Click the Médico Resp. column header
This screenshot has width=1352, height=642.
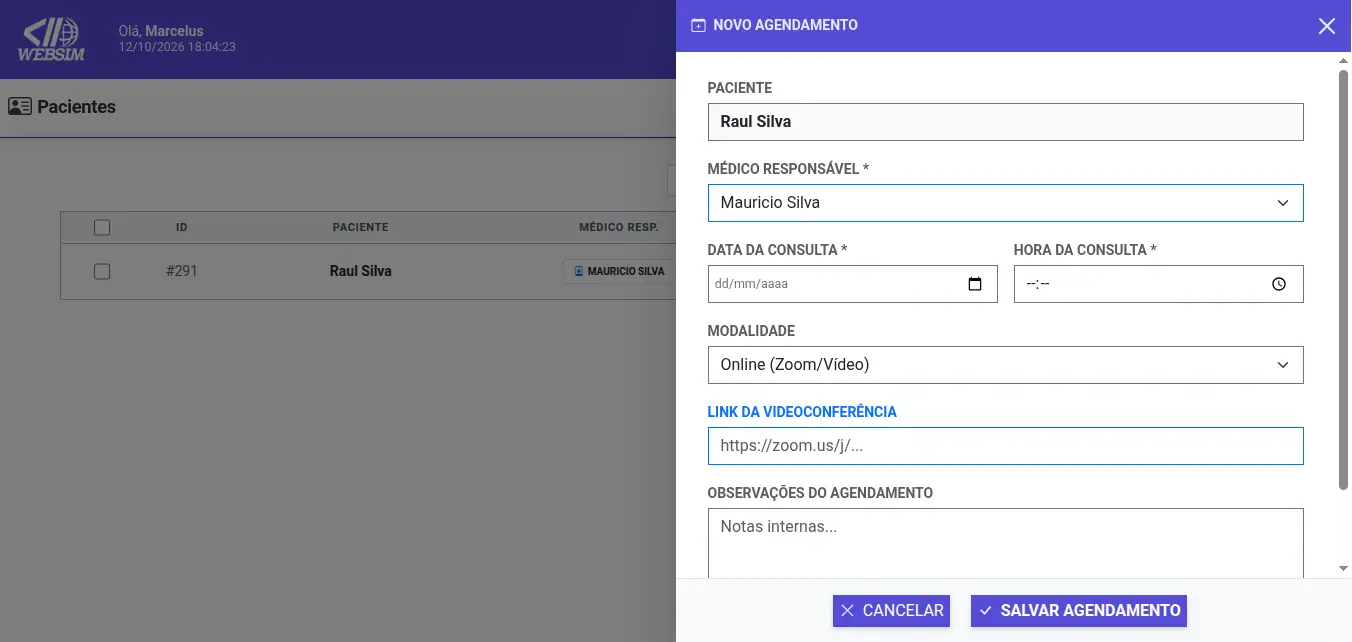click(618, 227)
